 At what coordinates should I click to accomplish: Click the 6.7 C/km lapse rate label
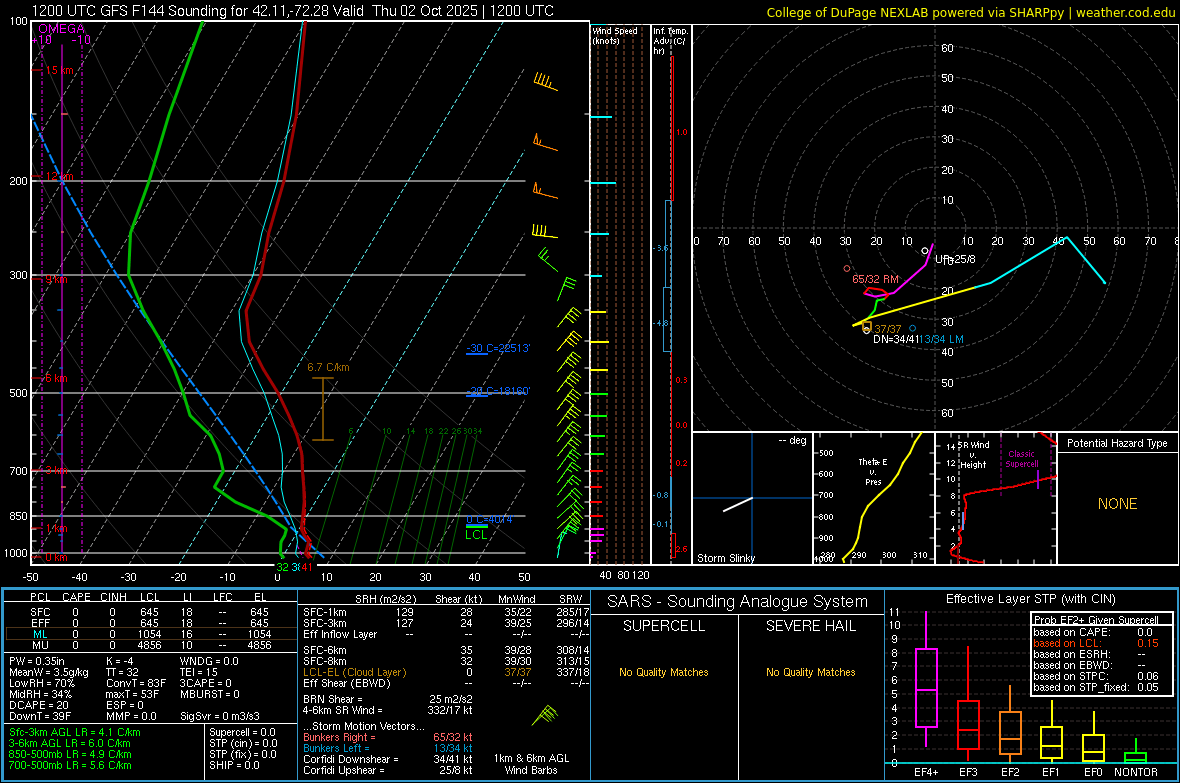(x=328, y=367)
